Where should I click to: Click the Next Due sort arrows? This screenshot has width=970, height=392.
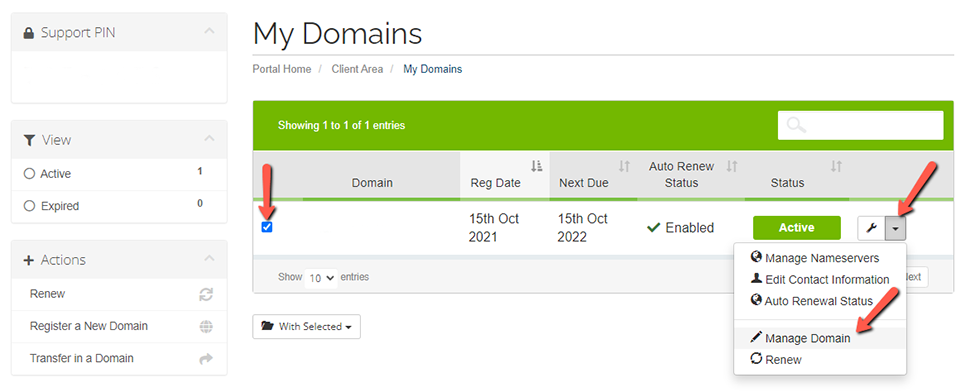[624, 166]
